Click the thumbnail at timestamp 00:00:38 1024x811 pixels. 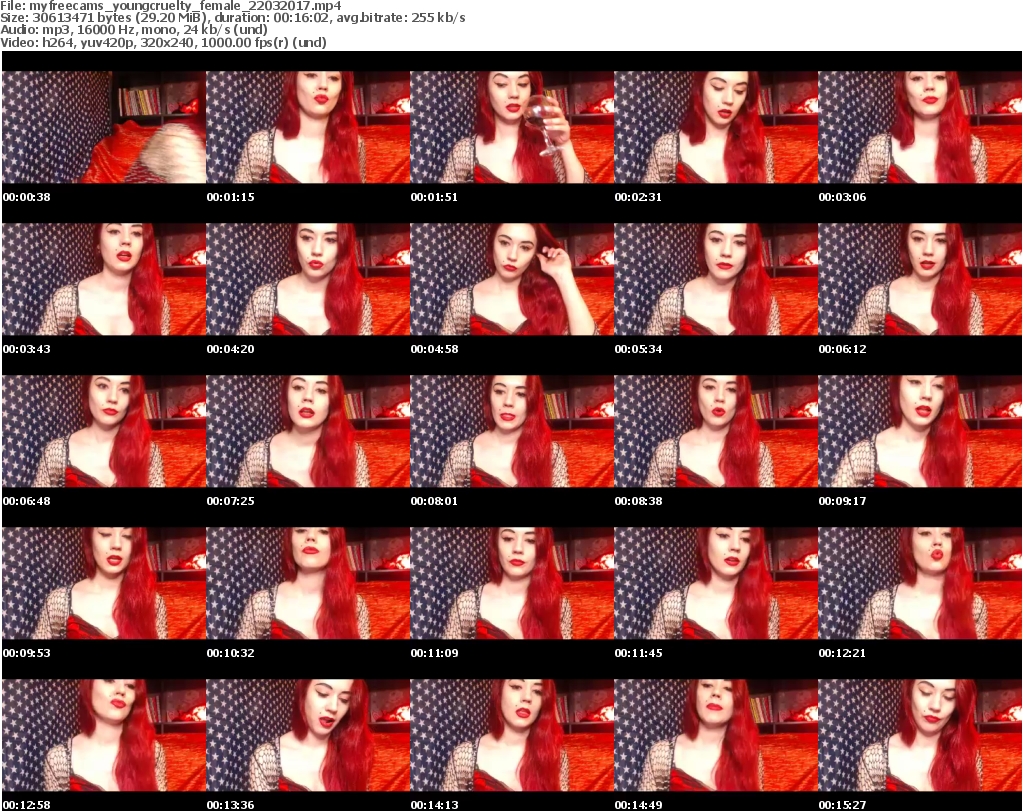coord(104,127)
